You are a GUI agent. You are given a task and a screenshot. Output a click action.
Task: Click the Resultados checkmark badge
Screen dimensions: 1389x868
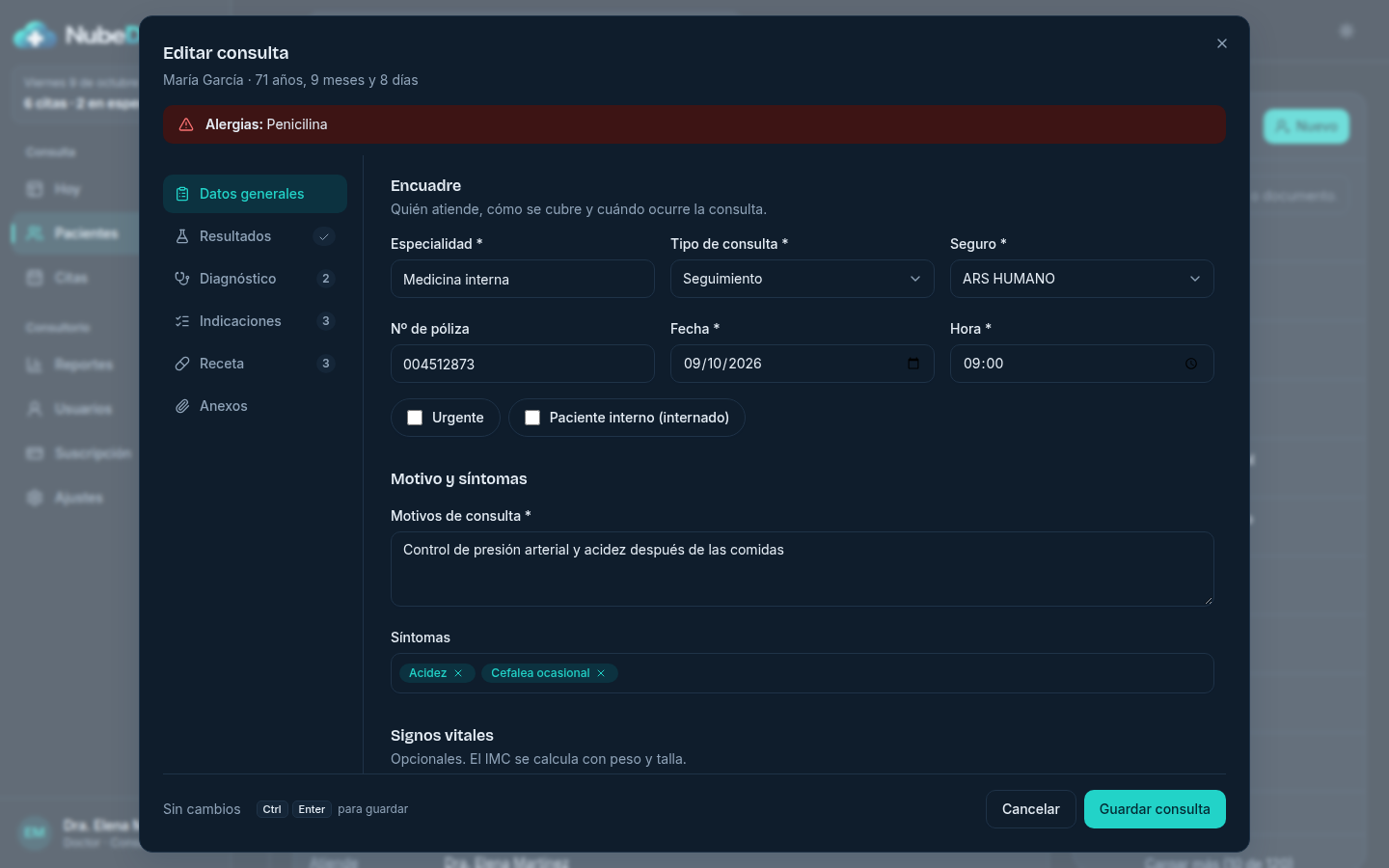(x=324, y=236)
